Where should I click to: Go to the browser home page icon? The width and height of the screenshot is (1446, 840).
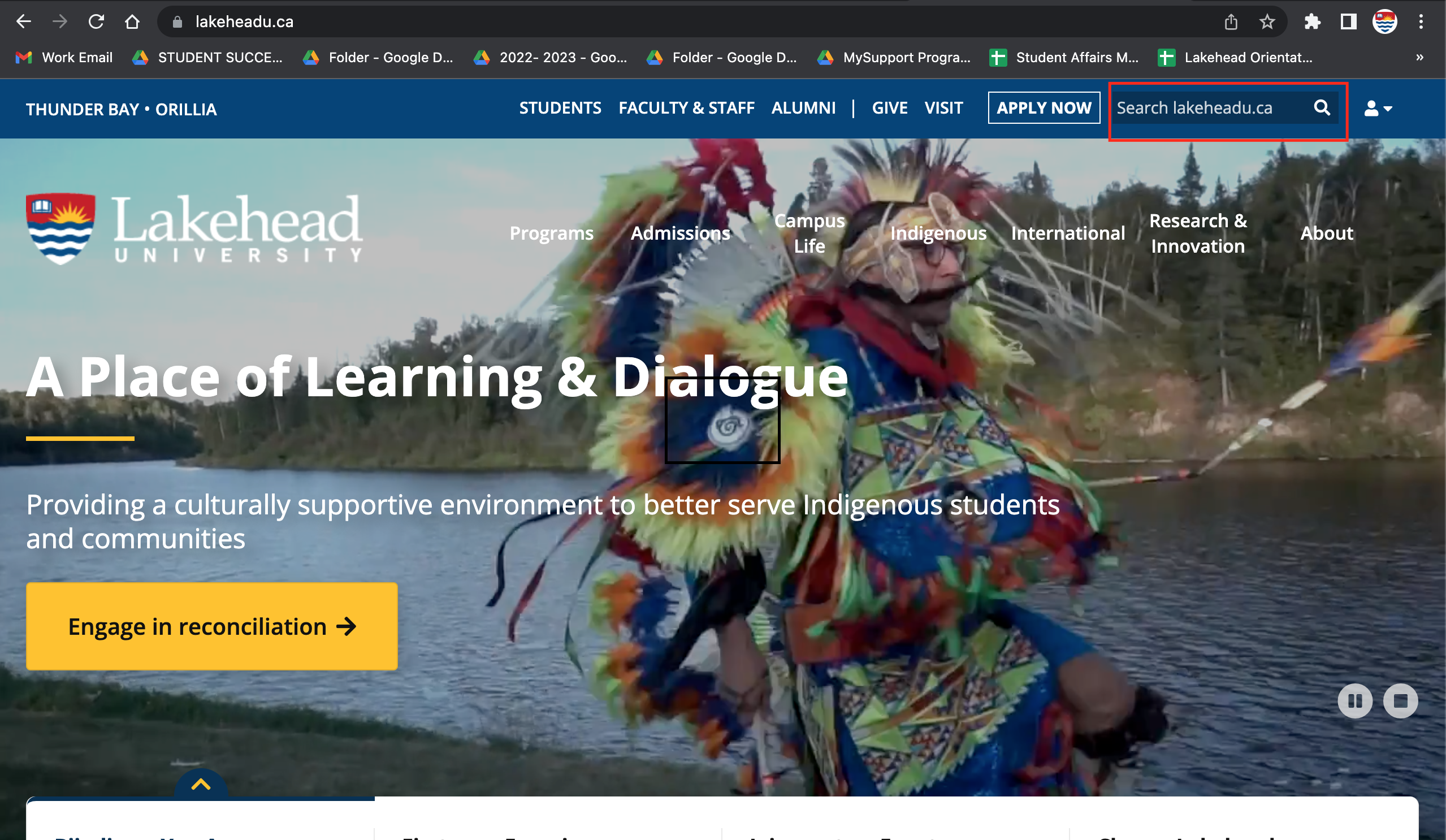132,22
